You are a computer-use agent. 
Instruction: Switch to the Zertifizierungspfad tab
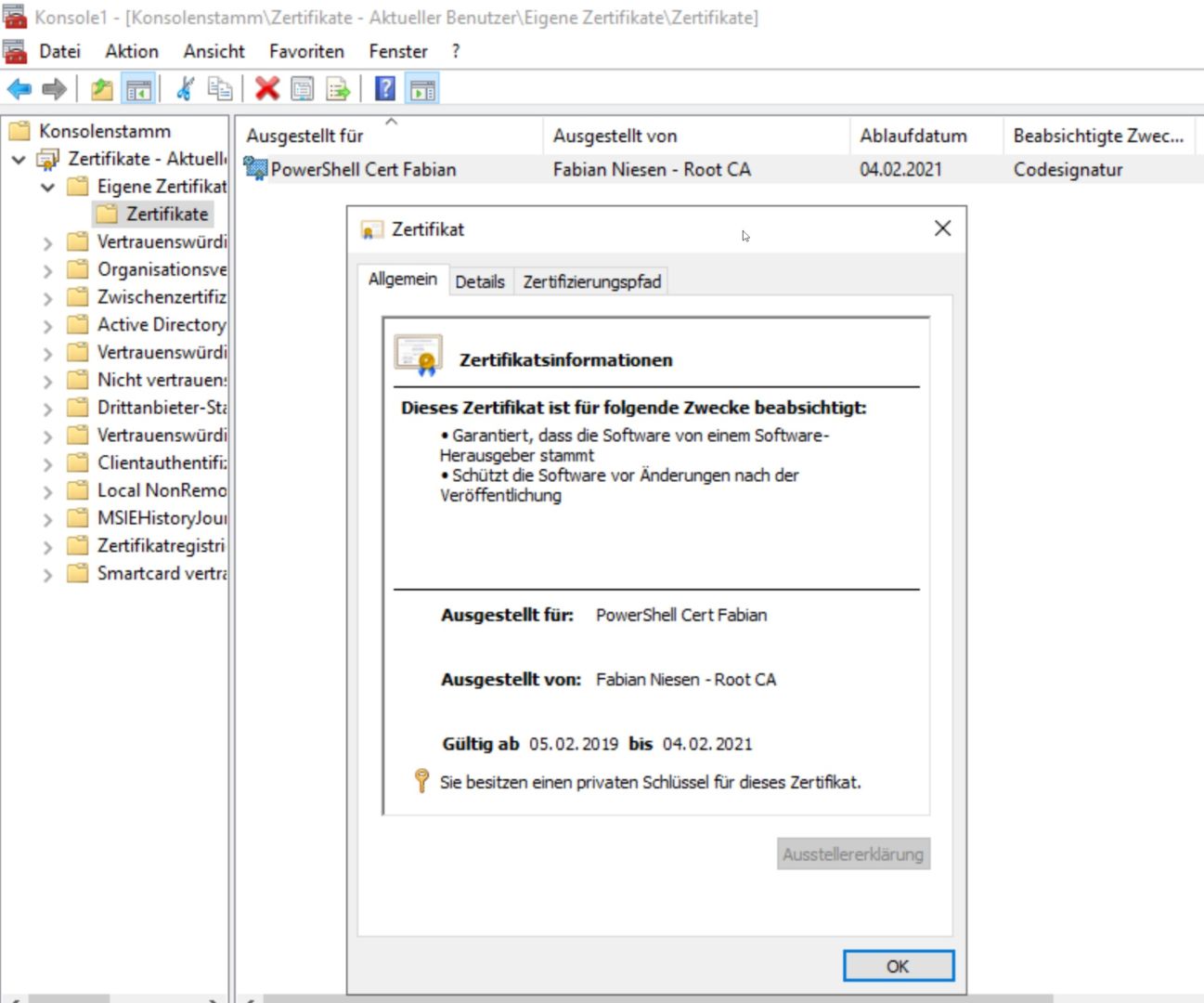pyautogui.click(x=592, y=281)
